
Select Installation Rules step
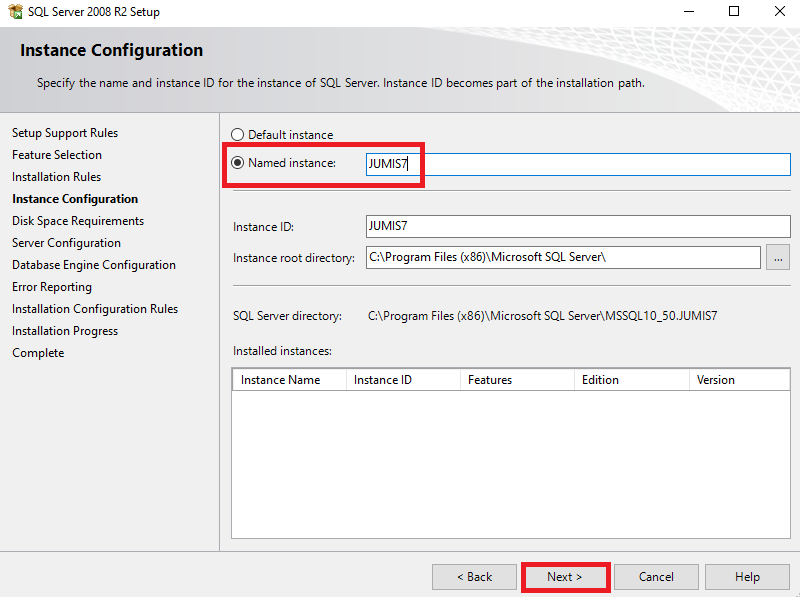[x=57, y=177]
